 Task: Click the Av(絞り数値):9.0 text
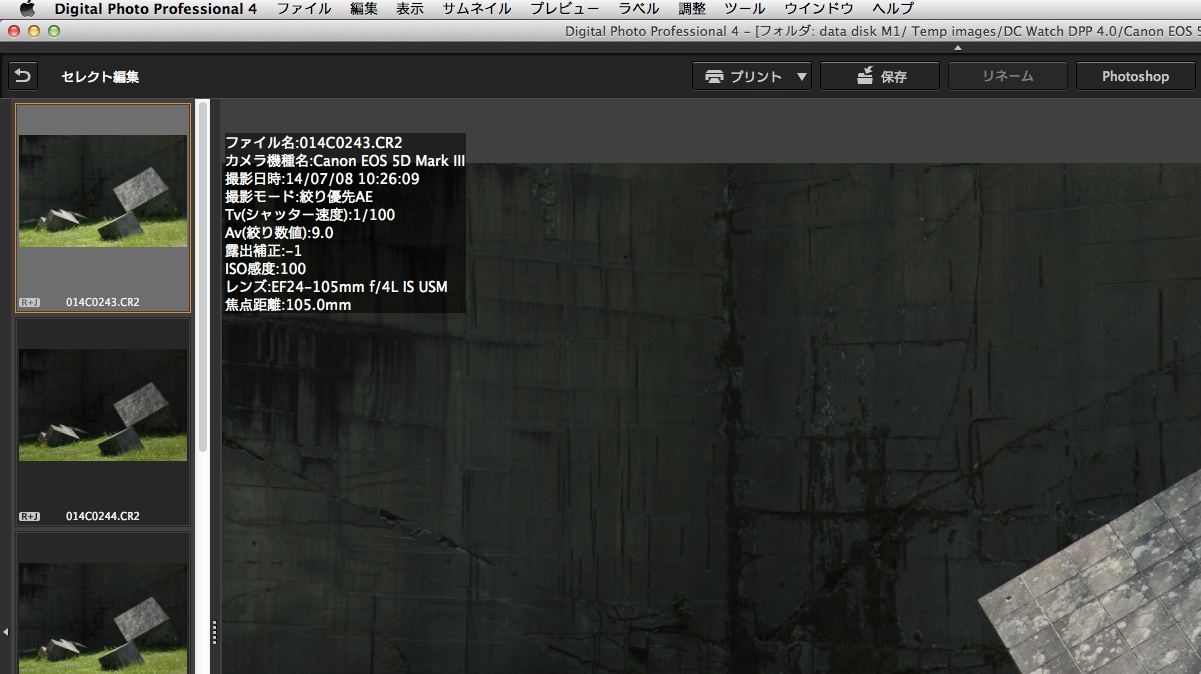coord(279,233)
